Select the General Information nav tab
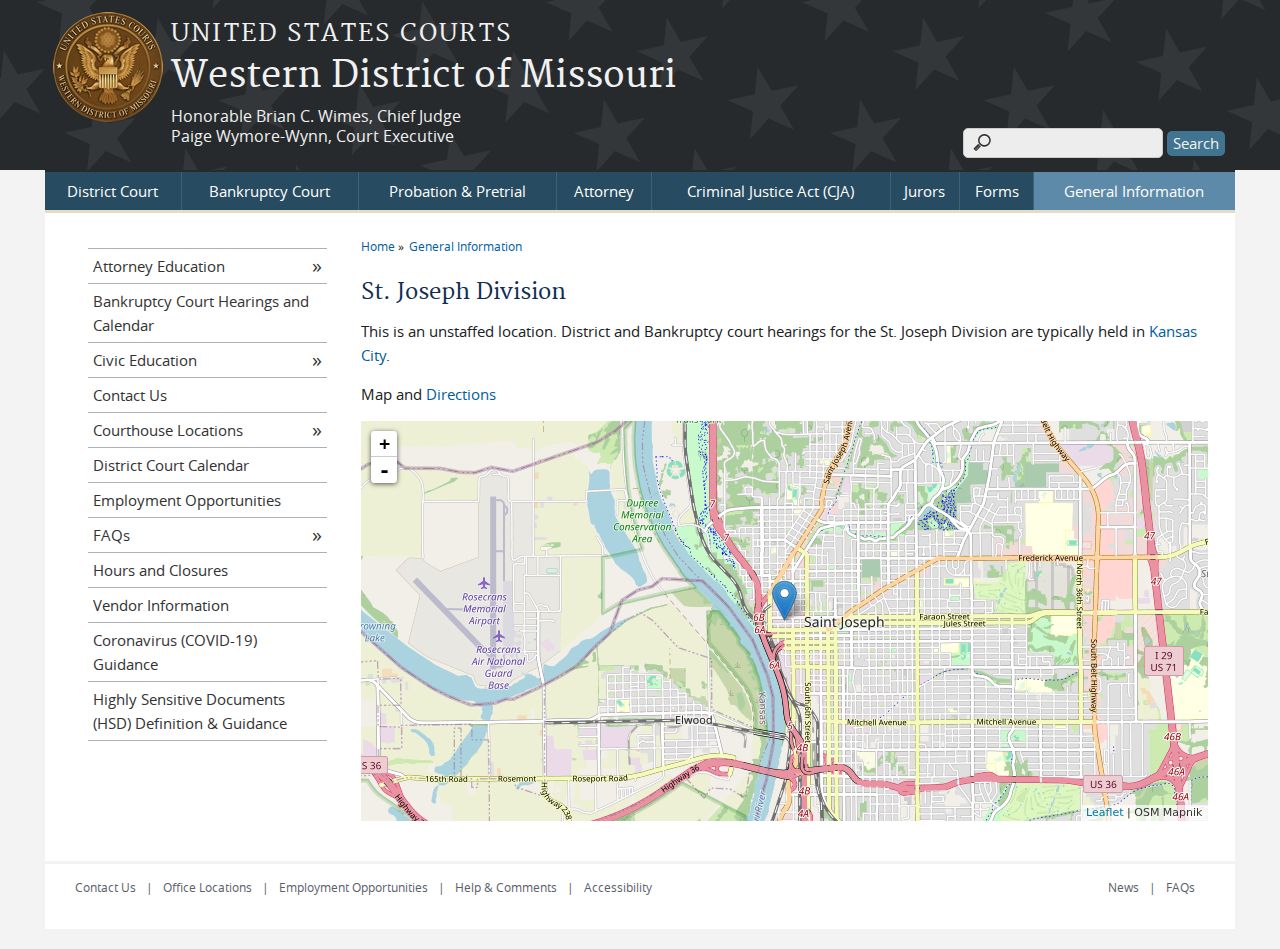1280x949 pixels. point(1134,191)
